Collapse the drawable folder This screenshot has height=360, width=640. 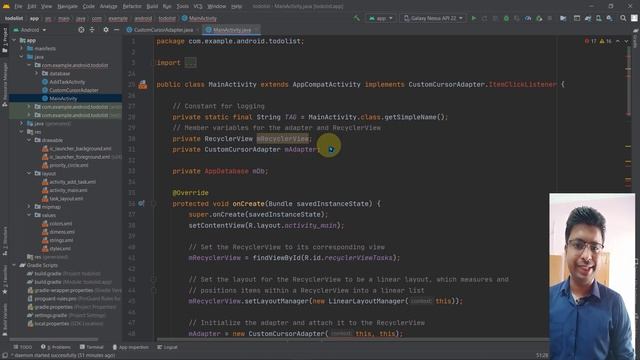(29, 140)
